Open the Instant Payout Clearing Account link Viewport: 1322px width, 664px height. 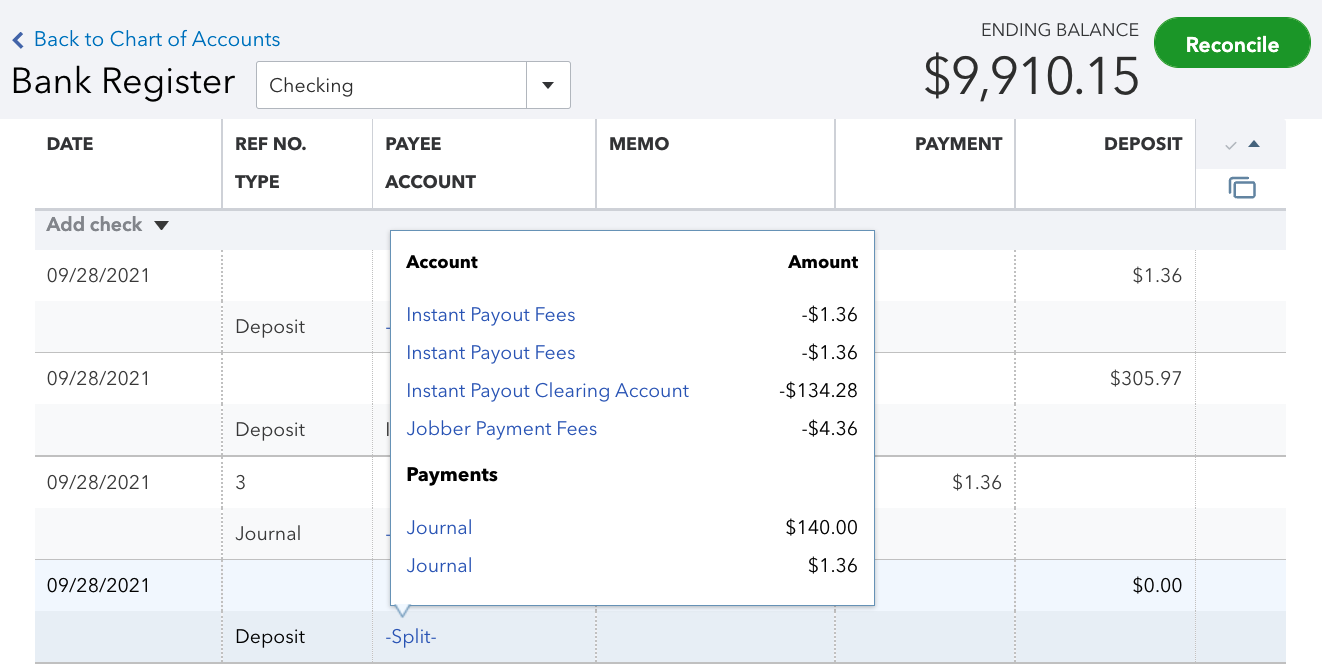(x=547, y=391)
